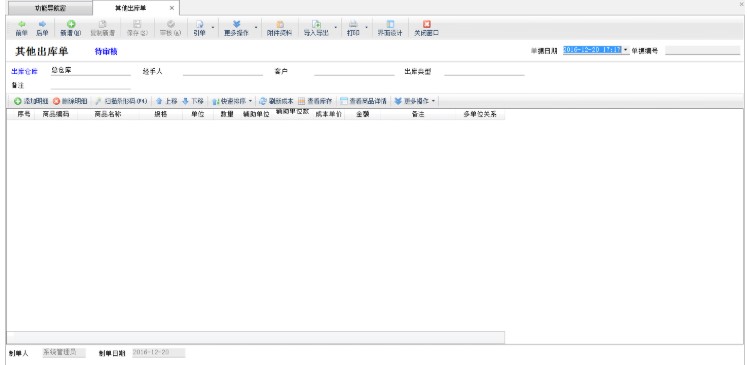Click the 客户 input field
Viewport: 747px width, 365px height.
click(x=354, y=71)
